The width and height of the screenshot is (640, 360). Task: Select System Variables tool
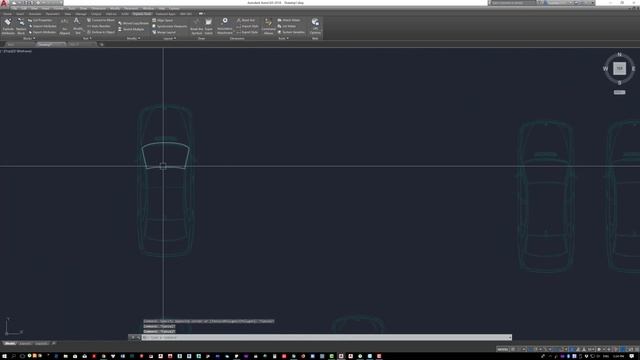coord(291,32)
